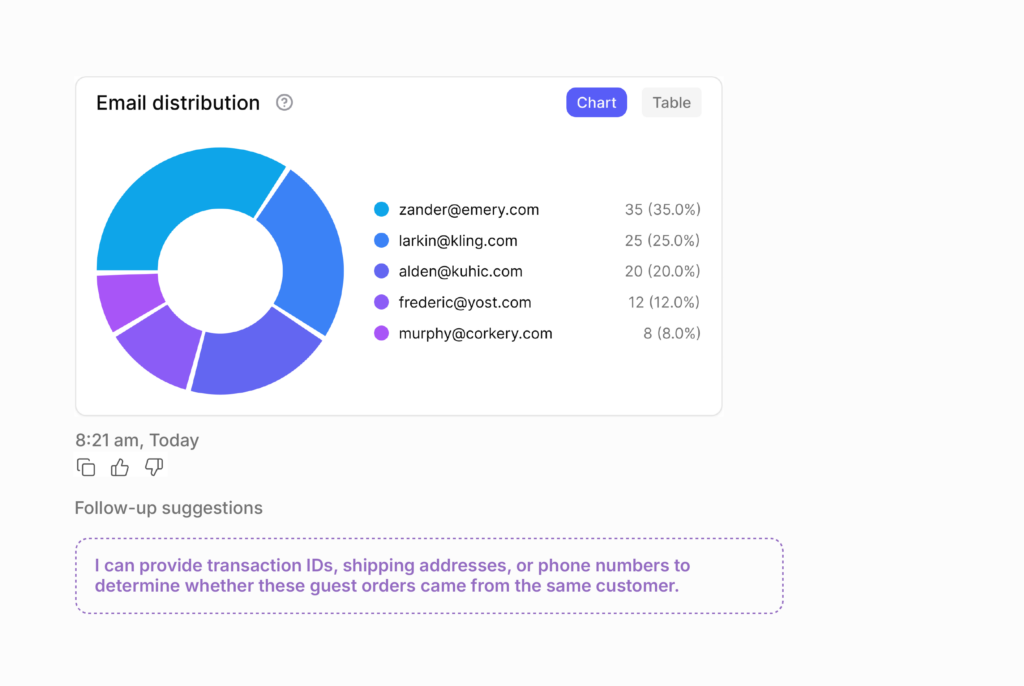Click the follow-up suggestion about transaction IDs
The width and height of the screenshot is (1024, 686).
click(x=428, y=576)
